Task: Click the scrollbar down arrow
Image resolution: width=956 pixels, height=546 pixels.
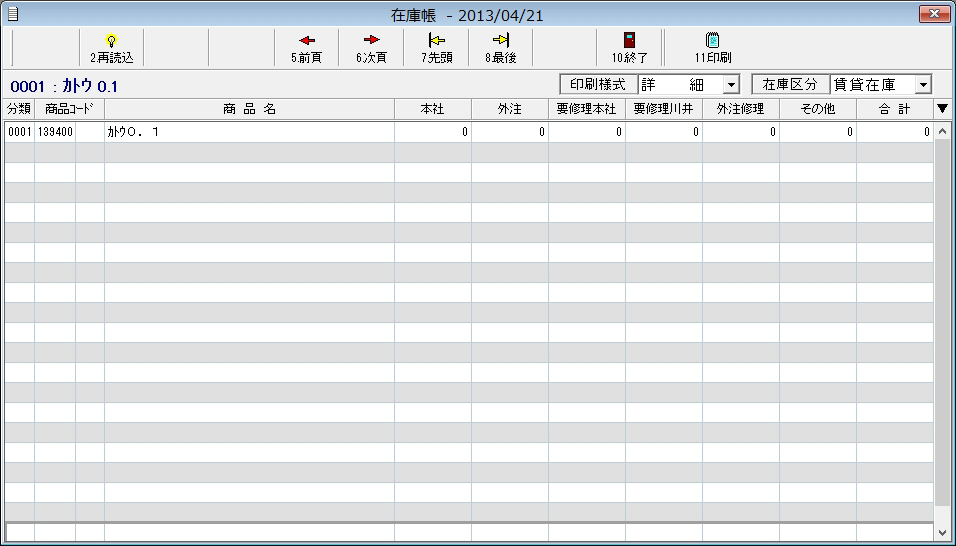Action: click(942, 533)
